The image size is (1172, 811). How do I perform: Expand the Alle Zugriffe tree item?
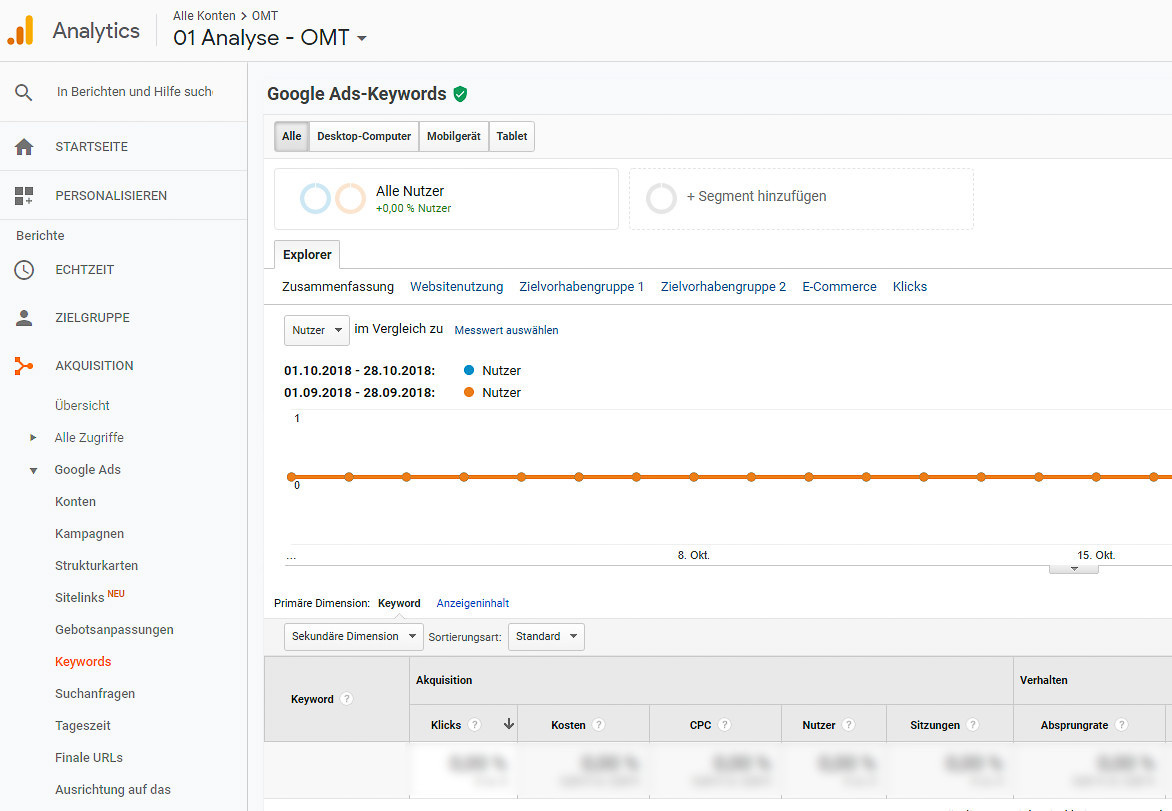[33, 438]
